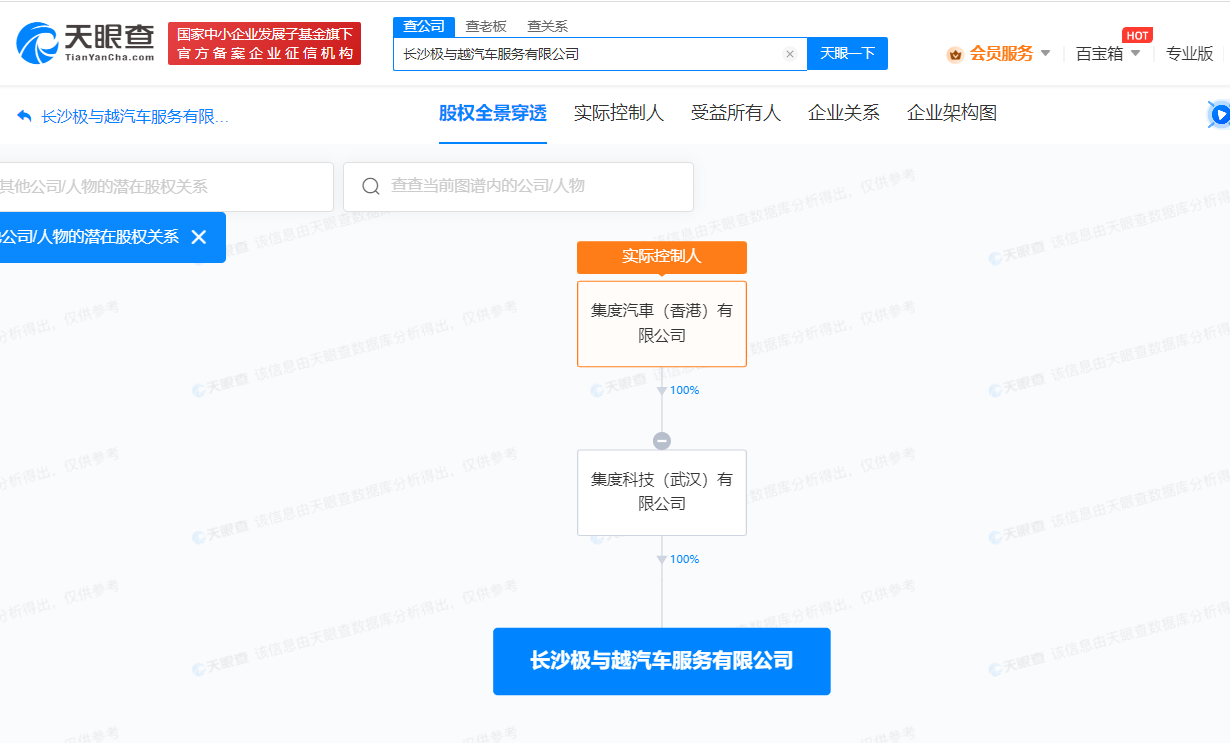
Task: Select the 长沙极与越汽车服务有限公司 node
Action: [662, 661]
